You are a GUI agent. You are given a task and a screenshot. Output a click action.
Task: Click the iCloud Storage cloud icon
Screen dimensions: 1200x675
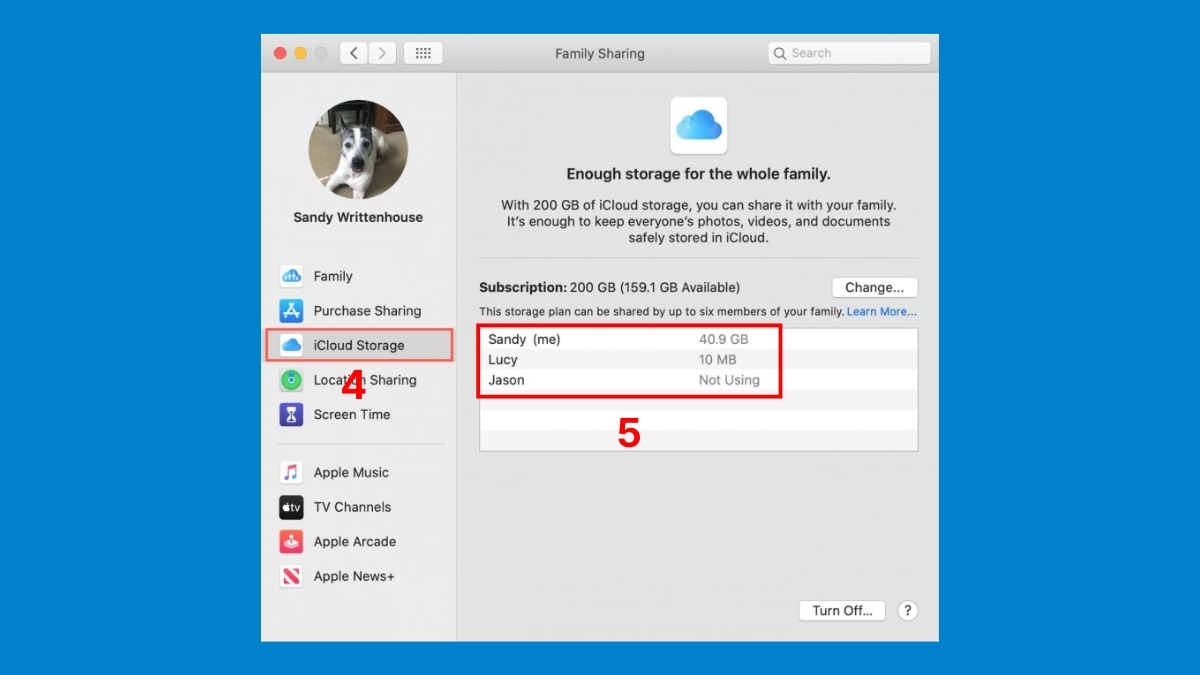pyautogui.click(x=291, y=345)
